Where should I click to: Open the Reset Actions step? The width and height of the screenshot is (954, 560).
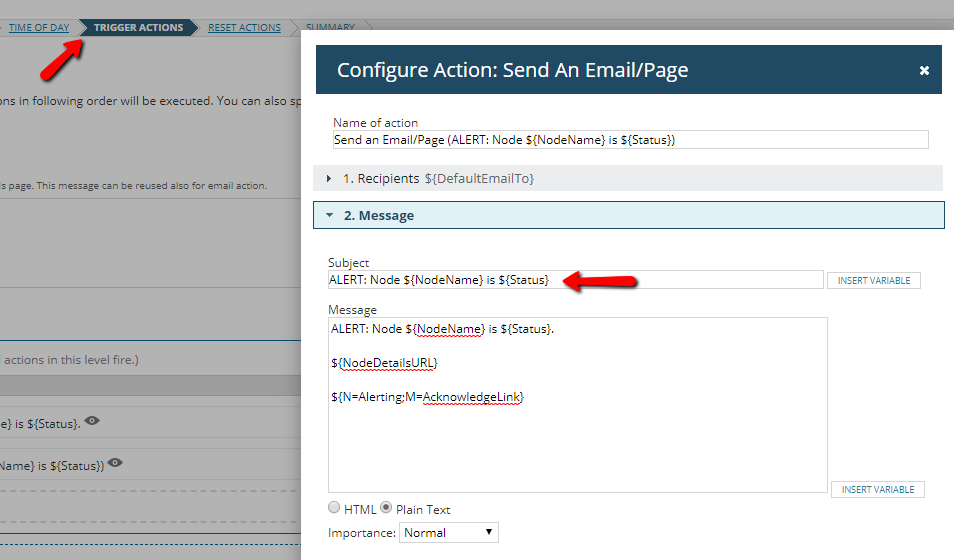(244, 27)
